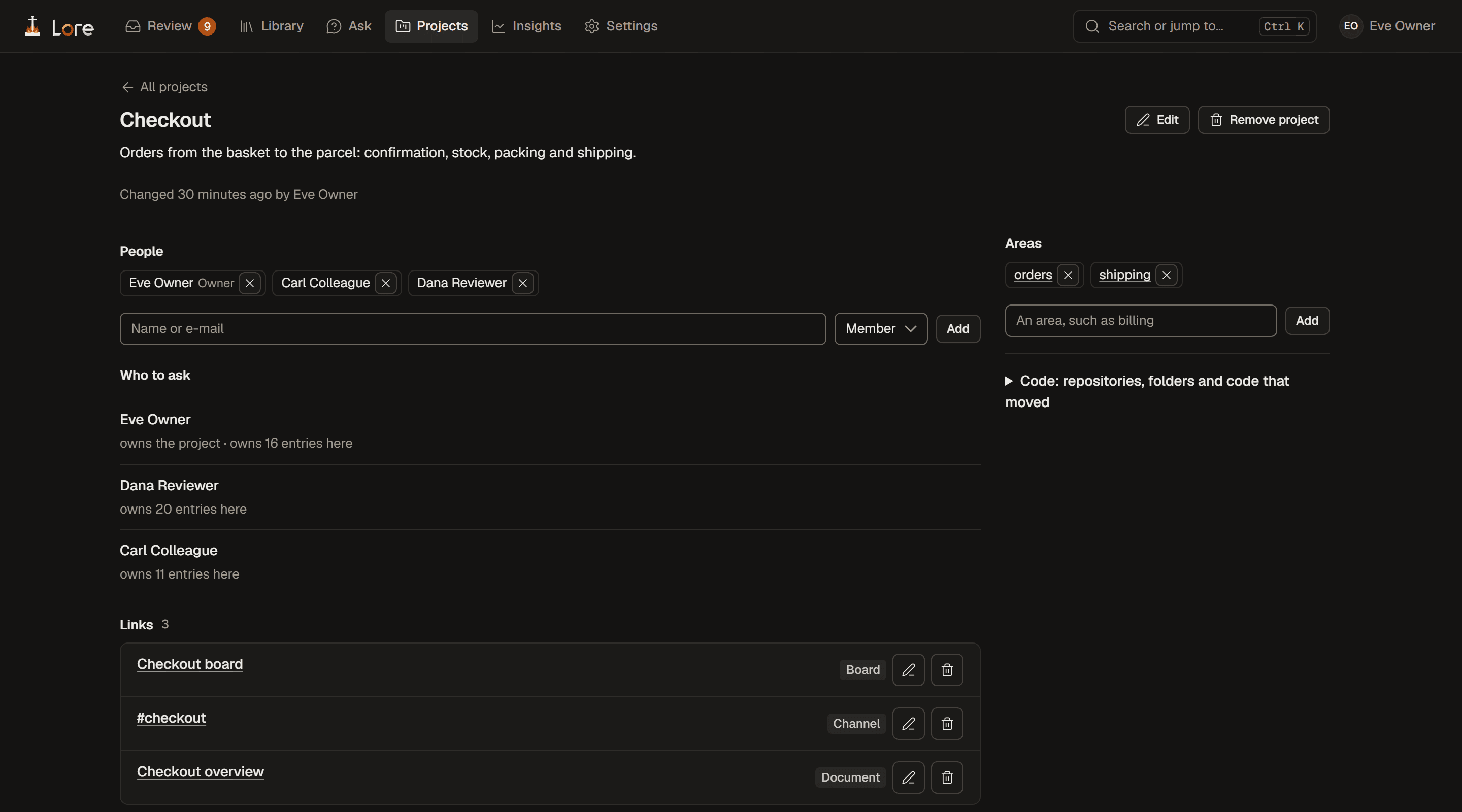Edit the Checkout overview link
This screenshot has height=812, width=1462.
tap(908, 777)
